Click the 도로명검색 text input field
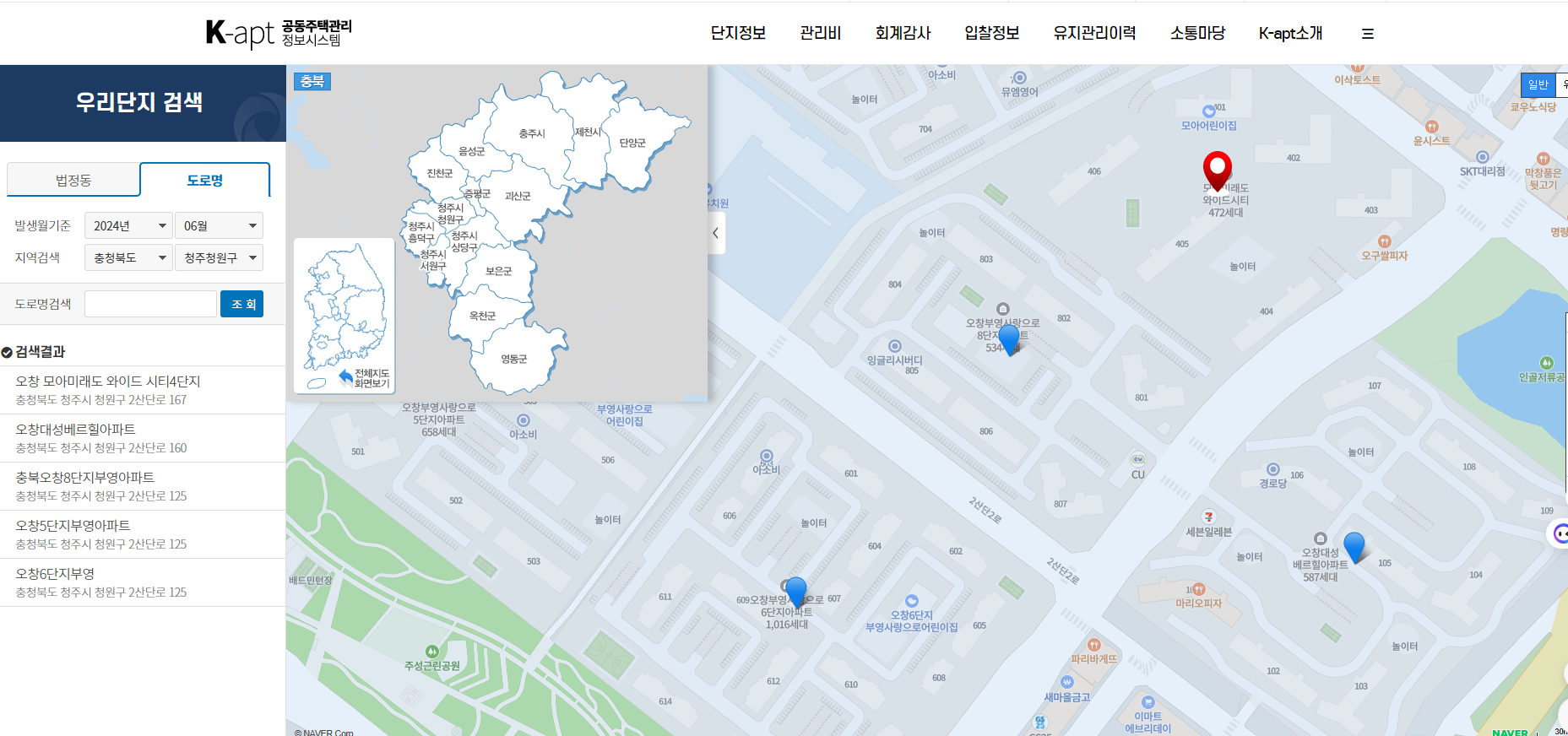 point(150,304)
